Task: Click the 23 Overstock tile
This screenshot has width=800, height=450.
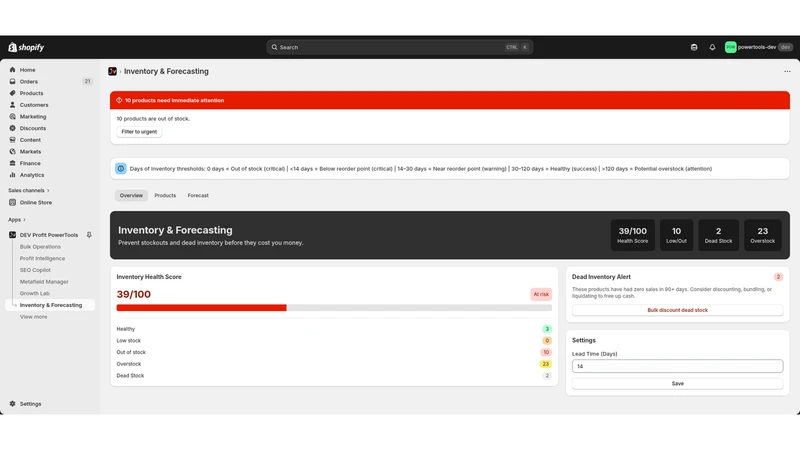Action: [763, 235]
